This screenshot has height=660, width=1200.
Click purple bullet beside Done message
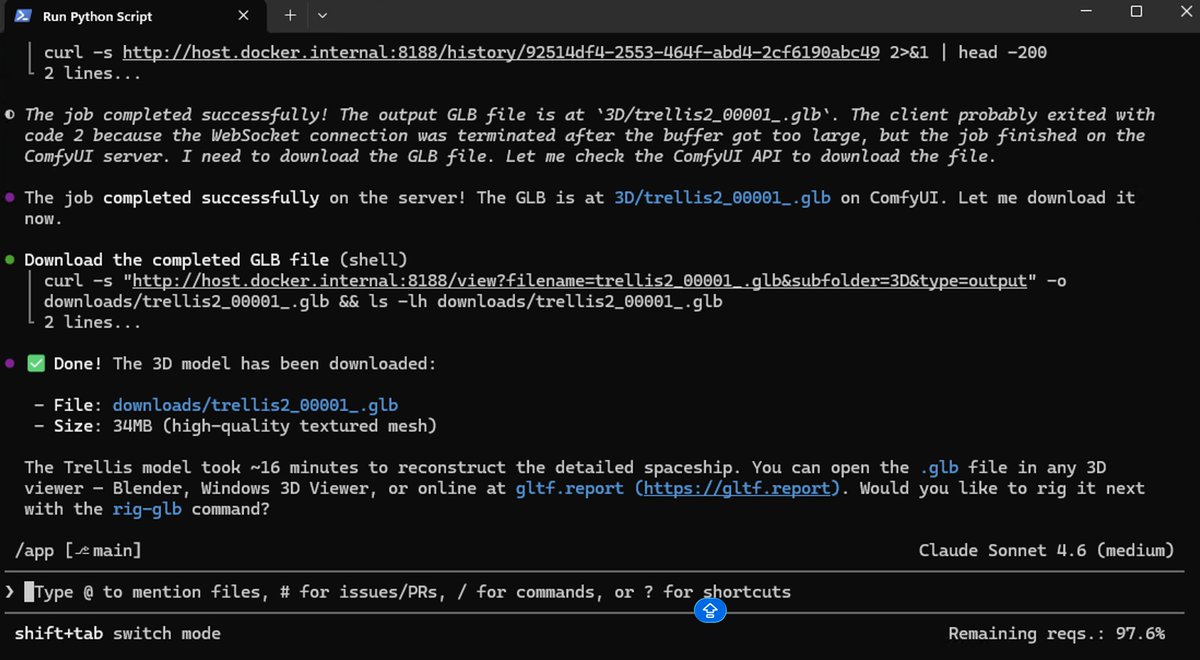(x=10, y=364)
